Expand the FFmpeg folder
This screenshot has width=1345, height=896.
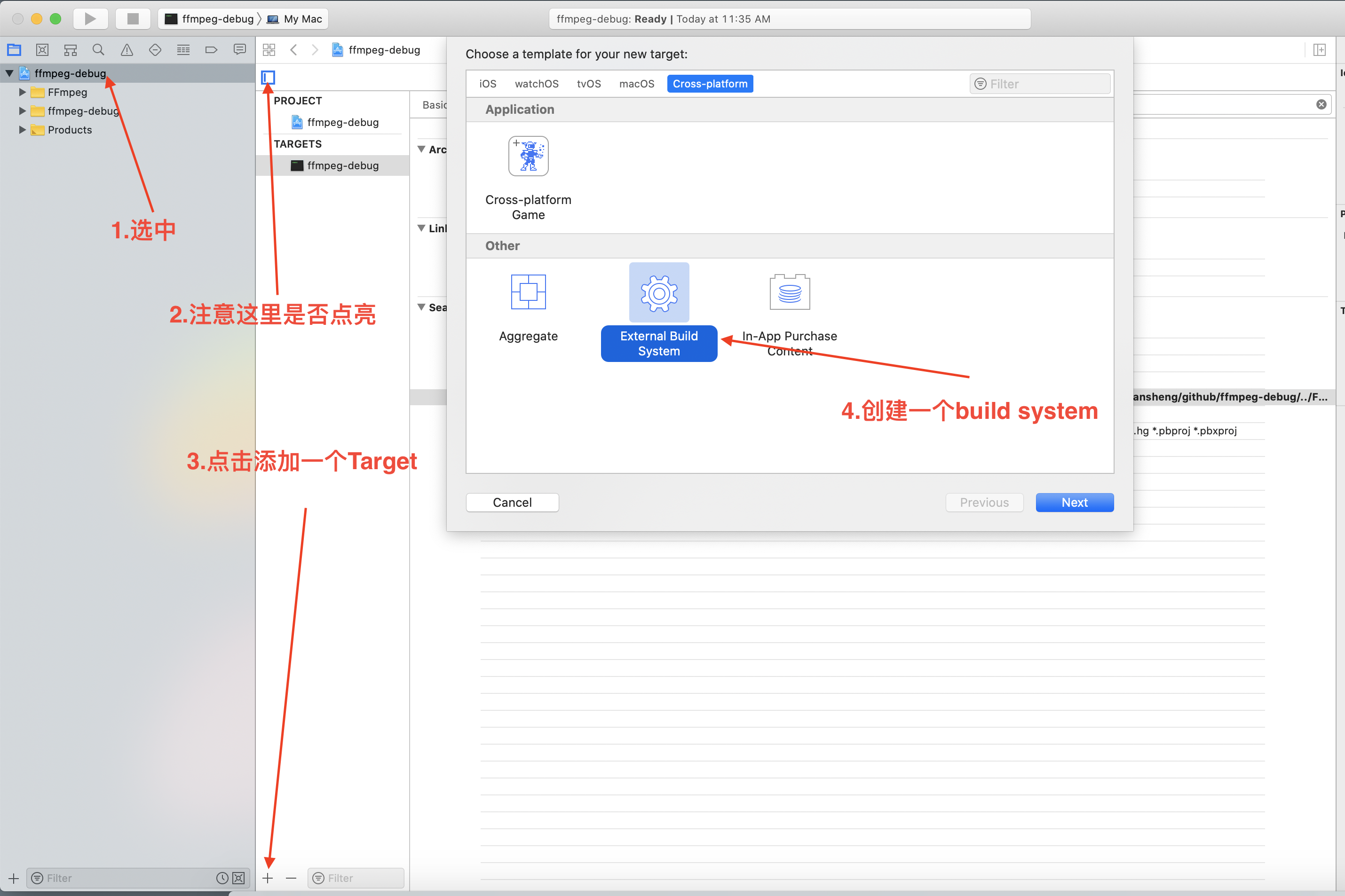(x=22, y=92)
